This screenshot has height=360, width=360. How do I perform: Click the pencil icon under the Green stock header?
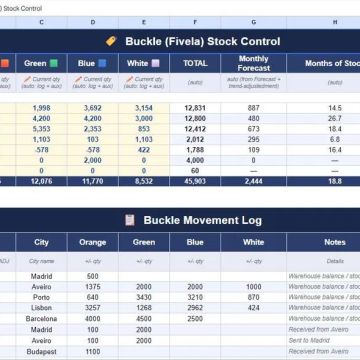pos(27,79)
